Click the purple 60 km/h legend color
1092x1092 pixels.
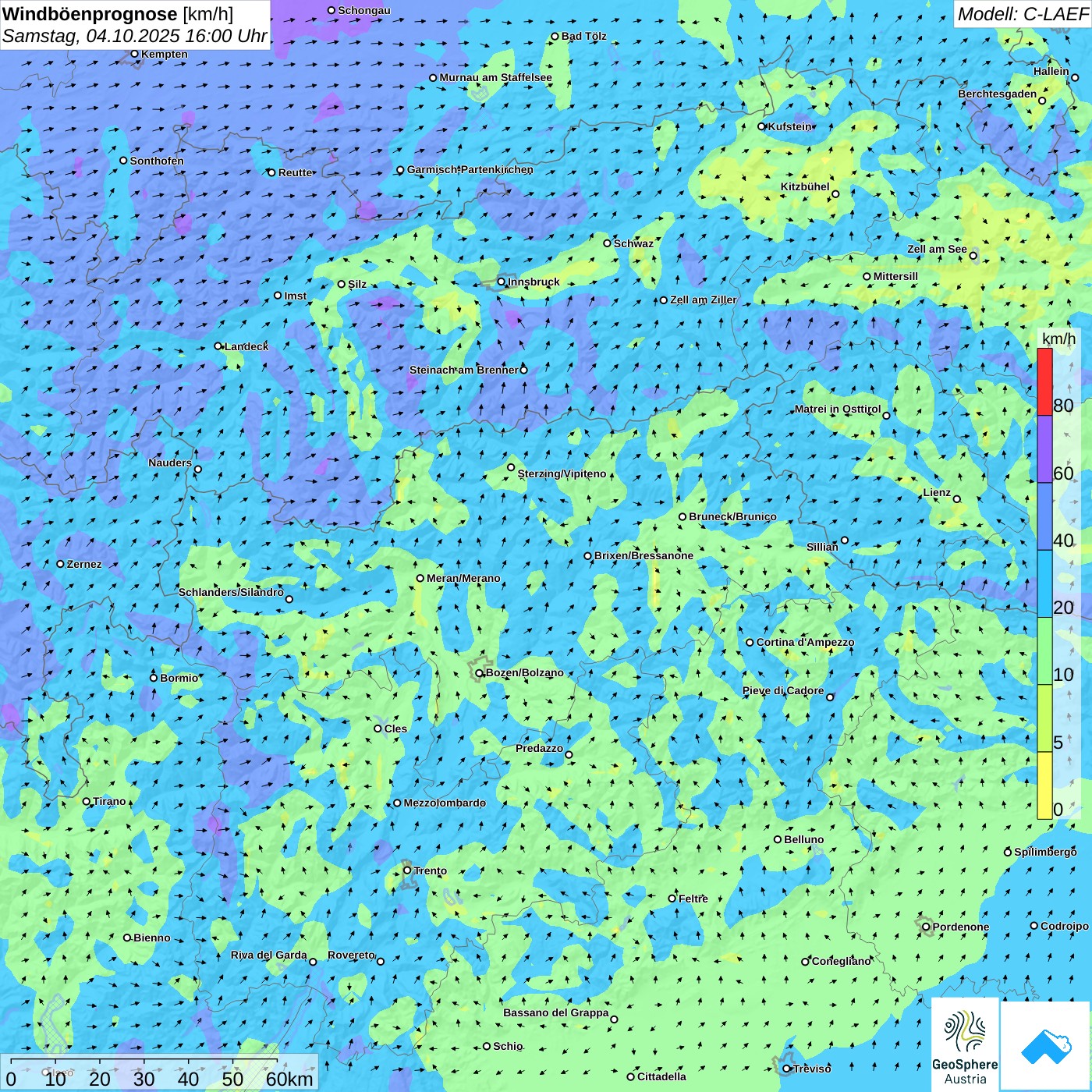click(1044, 449)
